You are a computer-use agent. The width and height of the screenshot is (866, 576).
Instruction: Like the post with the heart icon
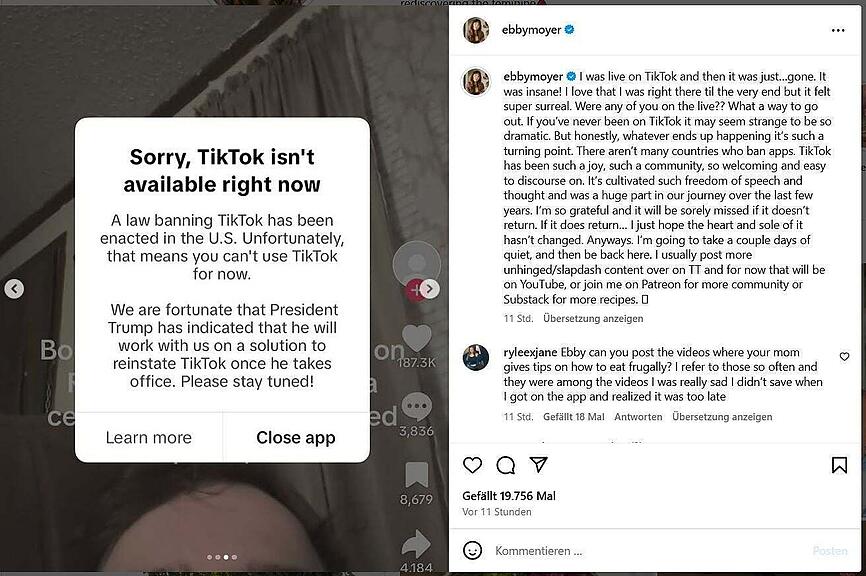pos(472,466)
